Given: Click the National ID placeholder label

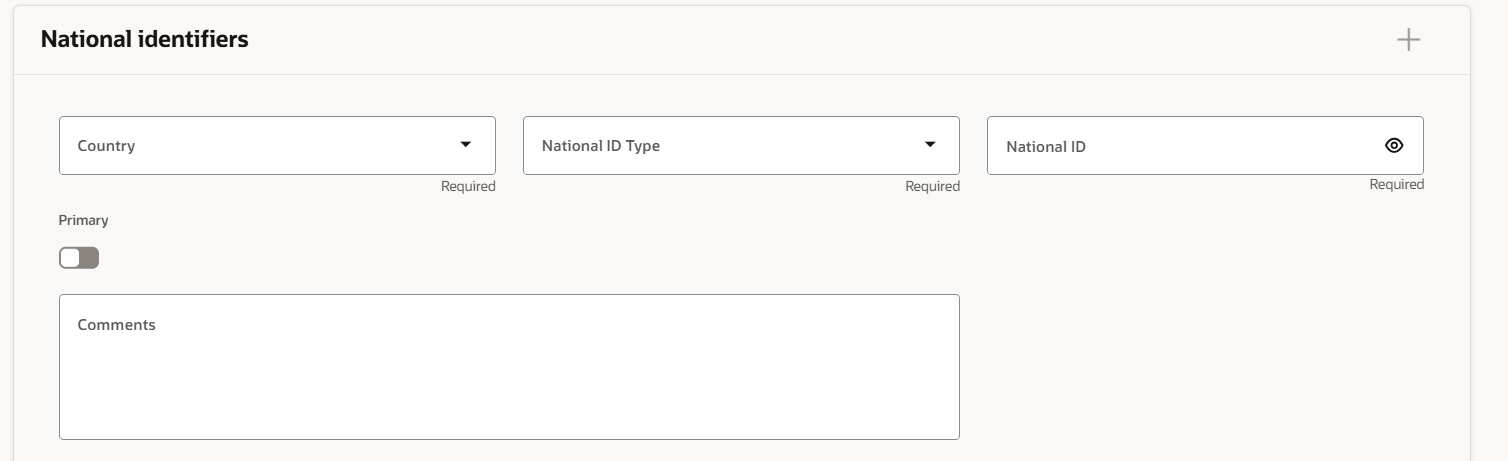Looking at the screenshot, I should click(1046, 147).
